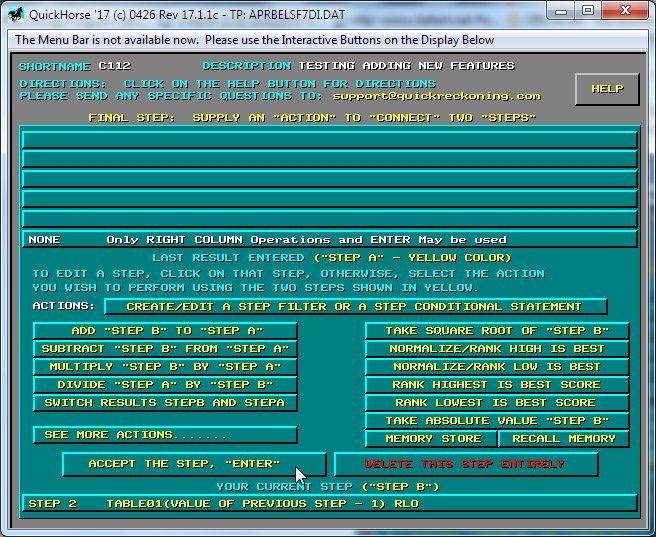The image size is (656, 537).
Task: Switch results STEPB and STEPA
Action: tap(165, 403)
